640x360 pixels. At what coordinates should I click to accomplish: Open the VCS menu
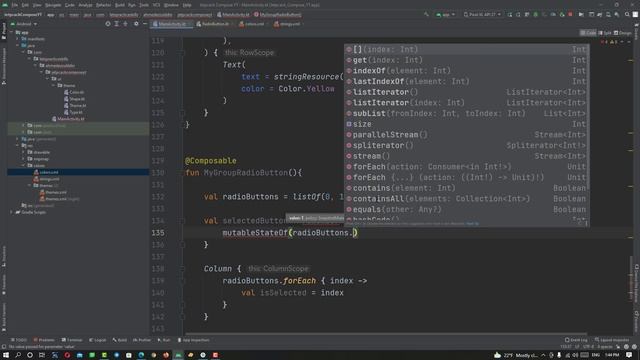156,5
